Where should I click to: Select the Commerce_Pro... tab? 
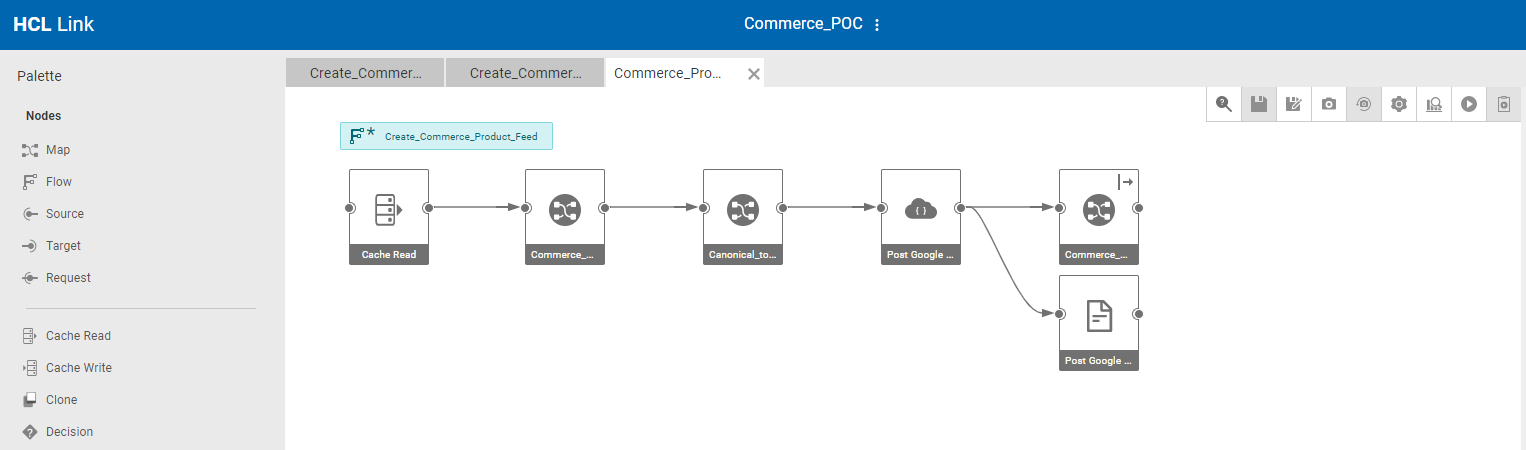click(x=668, y=73)
